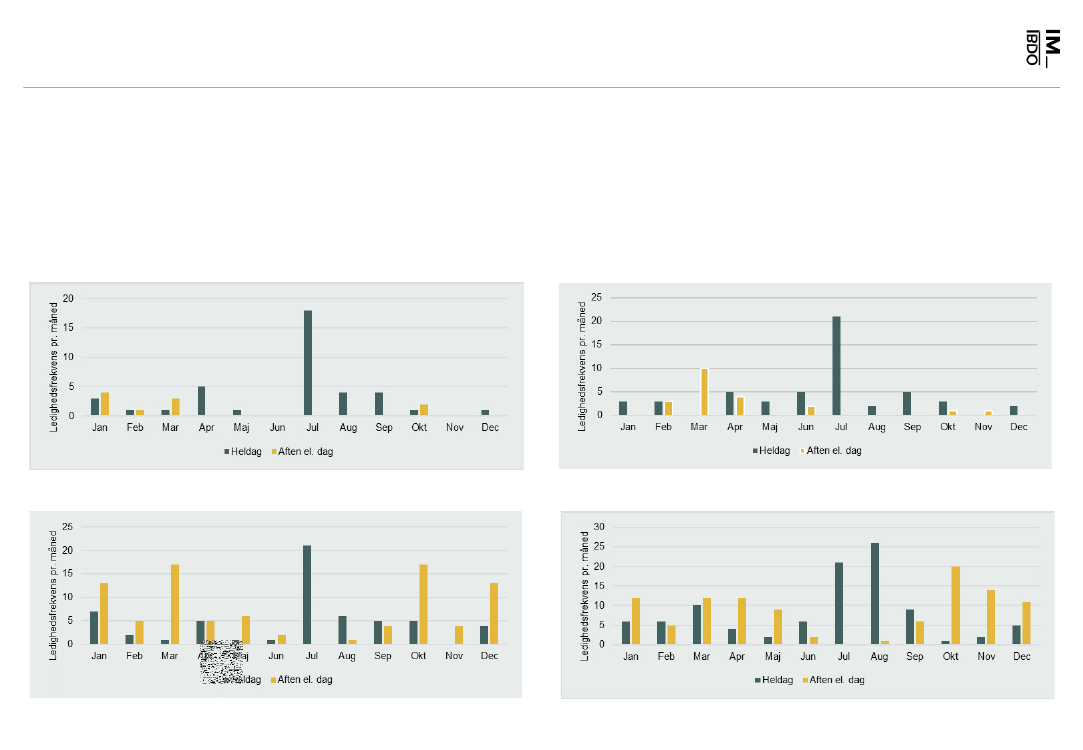Click the Aug bar reaching 26 in bottom-right chart
Viewport: 1083px width, 750px height.
click(875, 594)
